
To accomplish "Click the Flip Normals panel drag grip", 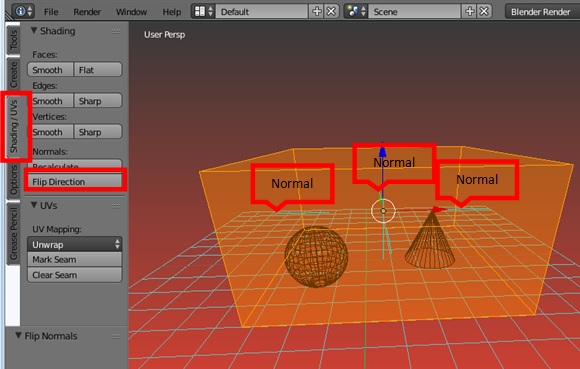I will click(116, 336).
